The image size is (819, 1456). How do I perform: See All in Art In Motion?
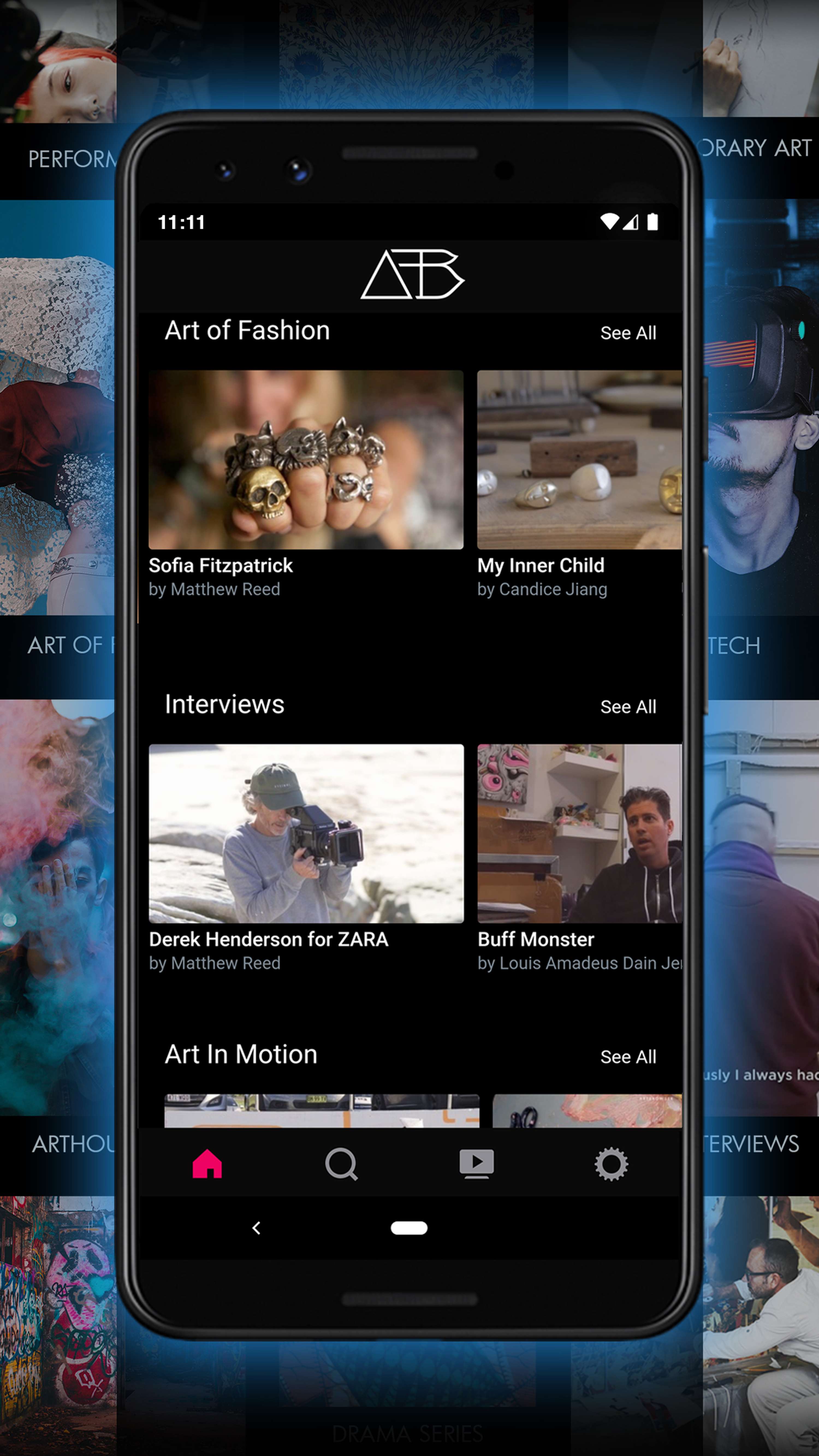tap(628, 1056)
